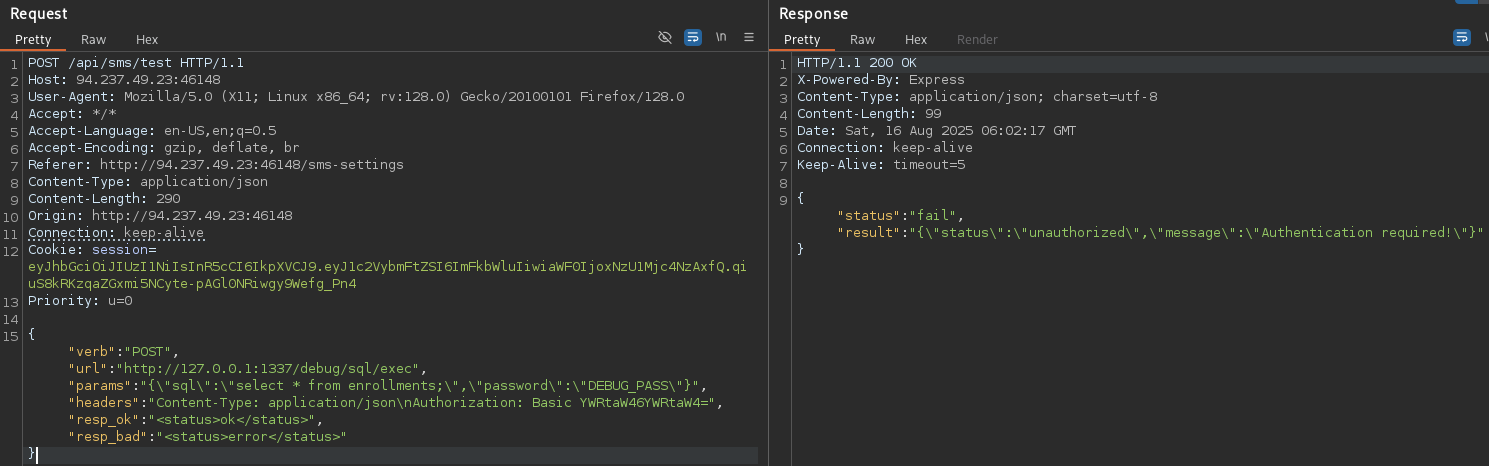1489x466 pixels.
Task: Click the "result" unauthorized message line
Action: [1159, 233]
